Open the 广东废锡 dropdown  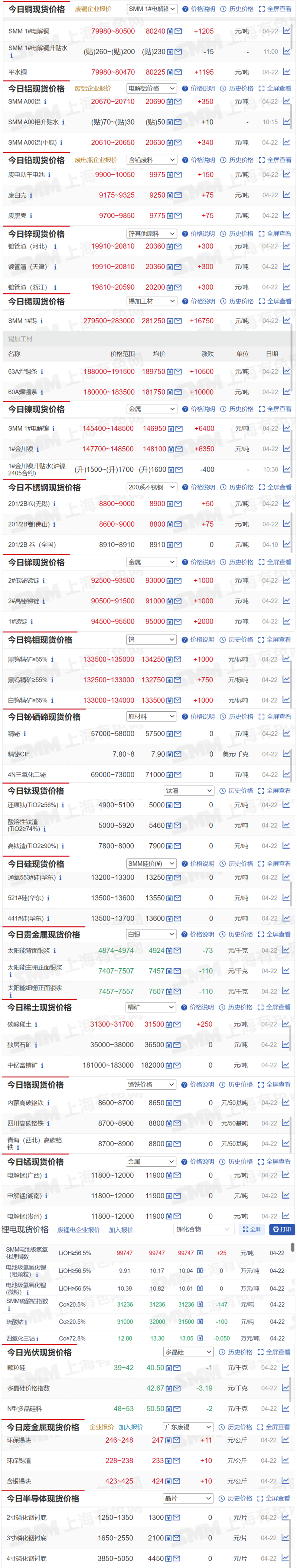pos(188,1427)
